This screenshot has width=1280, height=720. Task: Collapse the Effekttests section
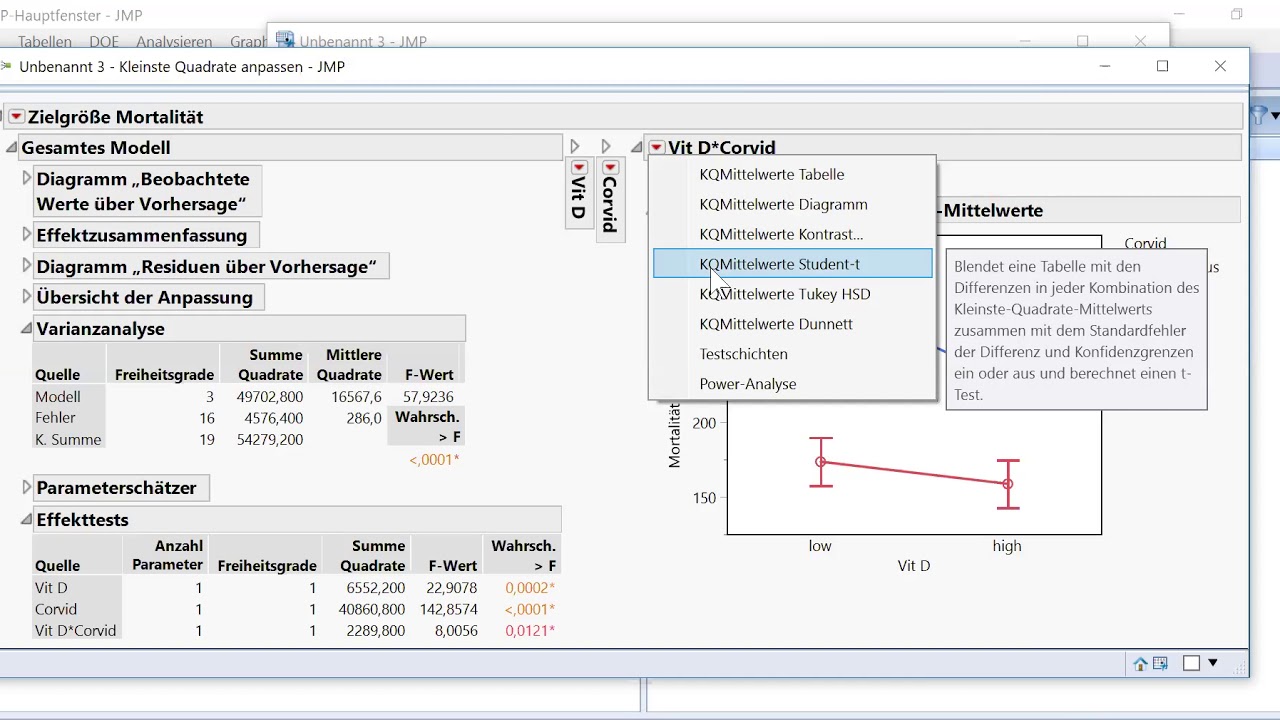(26, 520)
